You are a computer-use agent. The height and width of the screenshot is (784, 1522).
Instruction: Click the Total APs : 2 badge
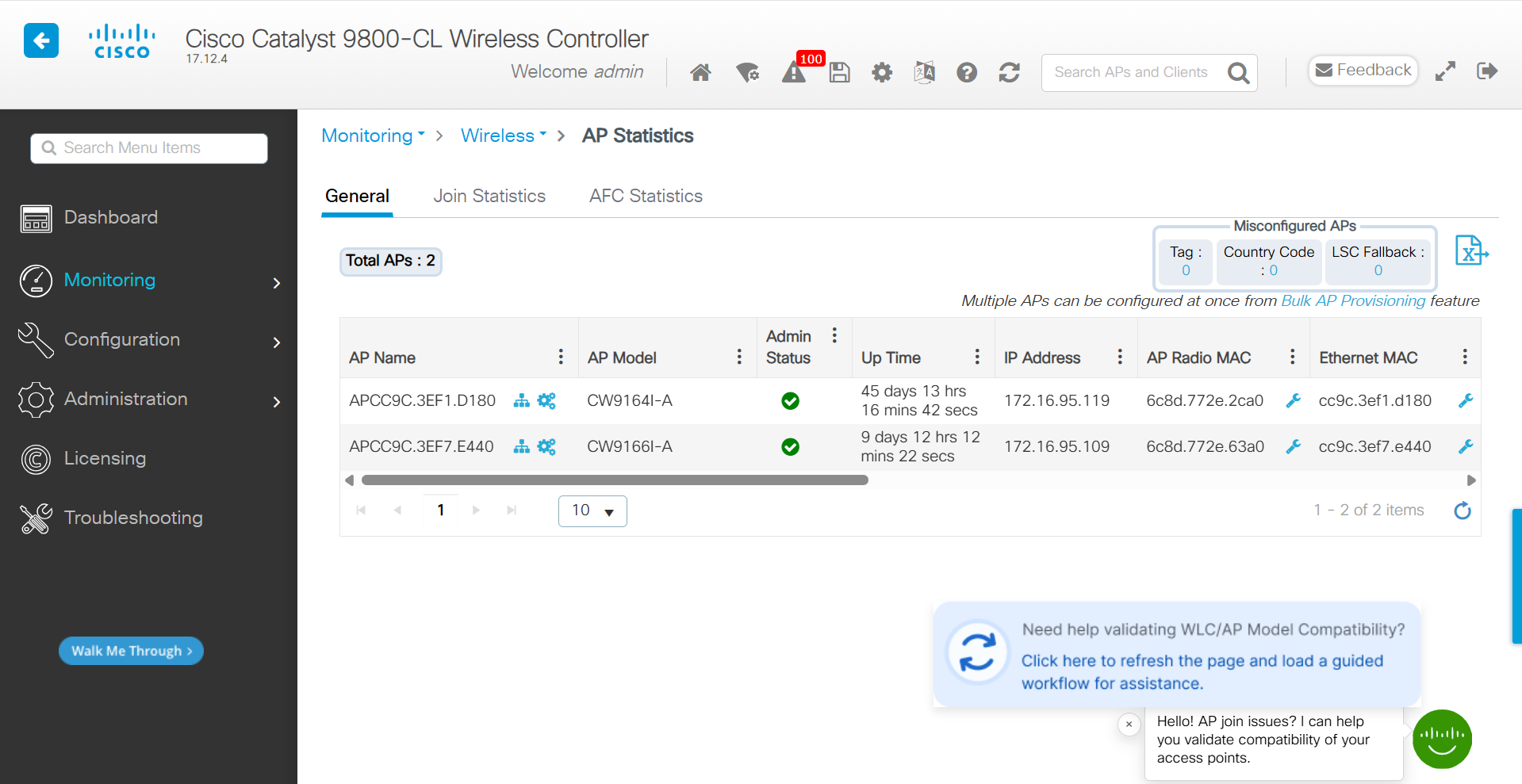click(x=390, y=261)
